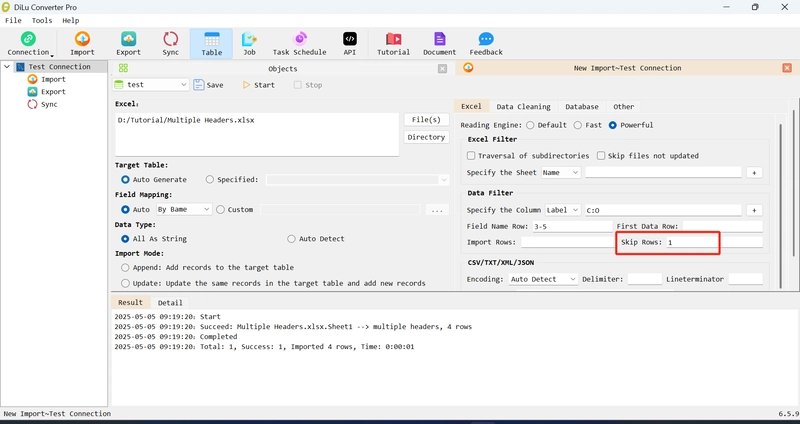
Task: Open the Sync toolbar tool
Action: click(170, 43)
